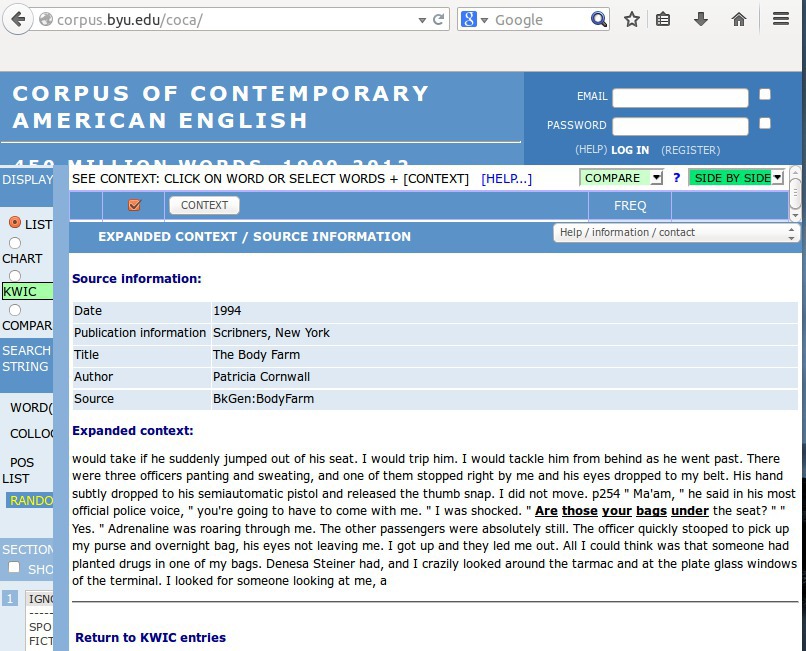Click the section number 1 box
This screenshot has height=651, width=806.
[x=10, y=599]
